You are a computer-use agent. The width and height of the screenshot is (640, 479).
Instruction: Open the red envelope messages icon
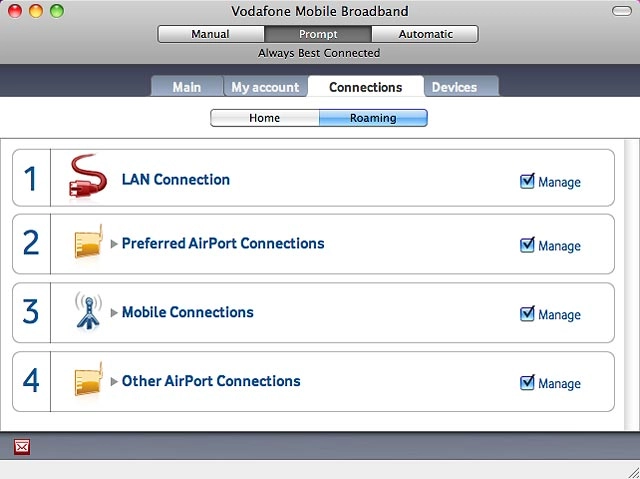tap(22, 447)
